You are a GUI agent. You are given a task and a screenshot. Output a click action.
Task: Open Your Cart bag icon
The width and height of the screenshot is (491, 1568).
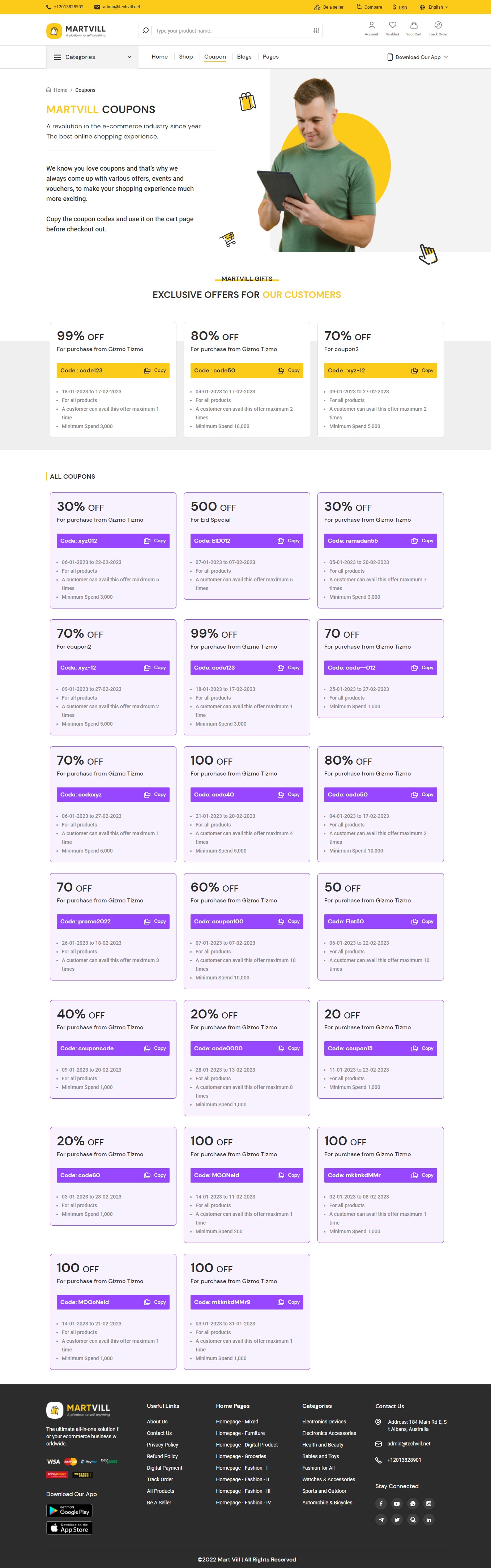pyautogui.click(x=414, y=26)
